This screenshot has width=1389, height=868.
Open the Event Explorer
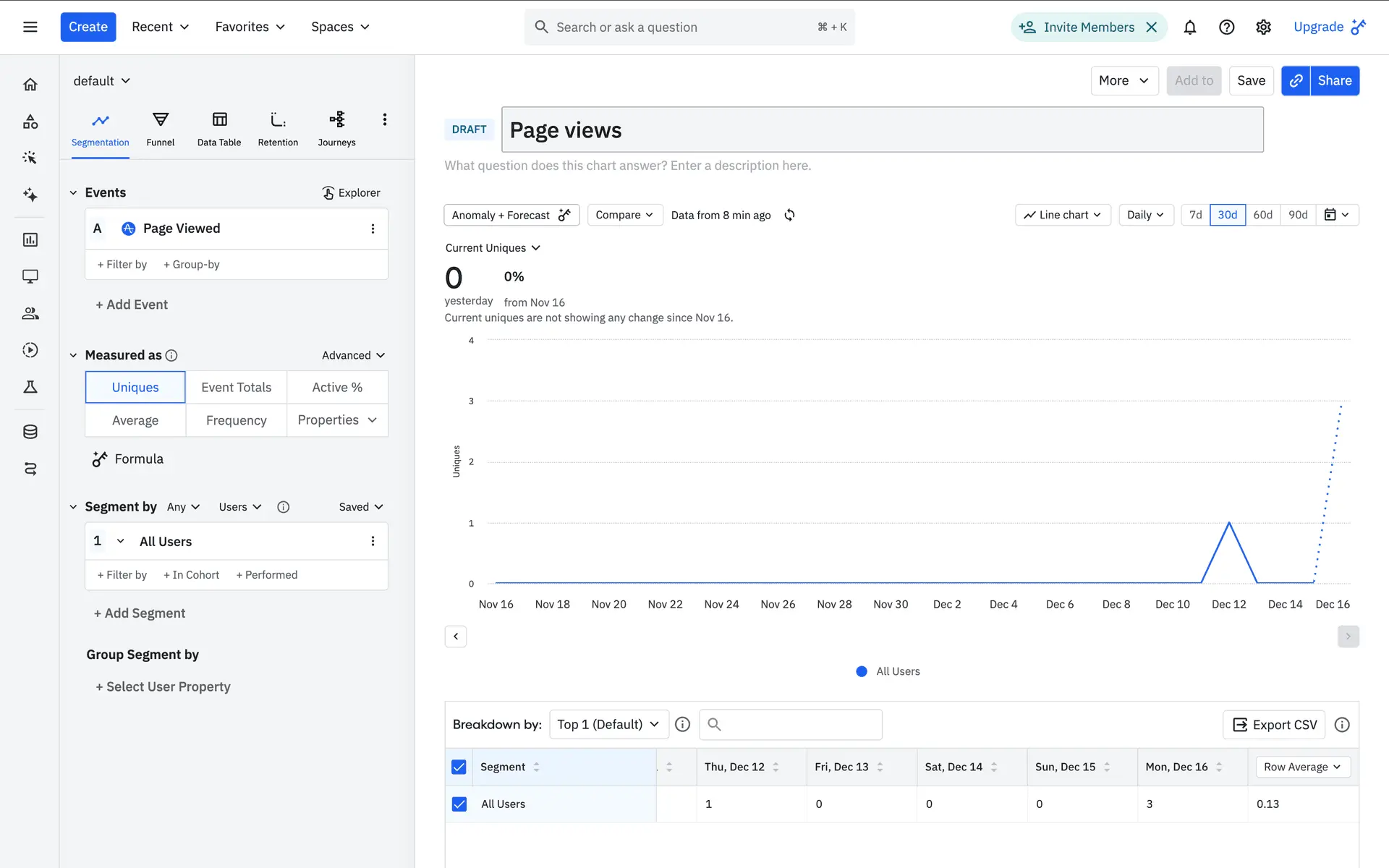pyautogui.click(x=351, y=192)
